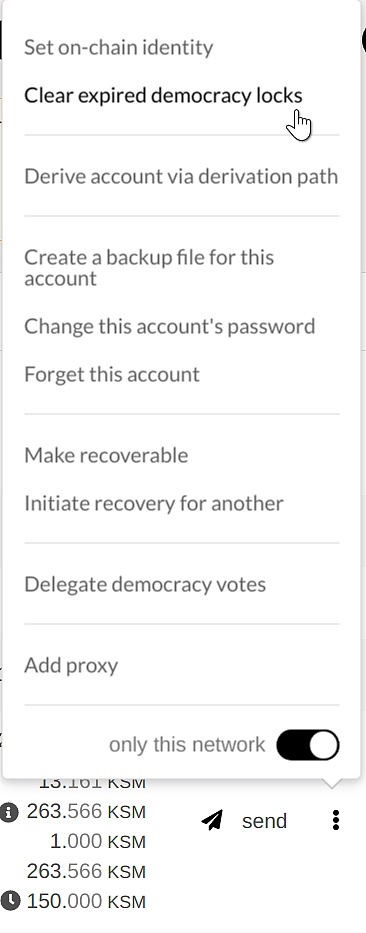Screen dimensions: 366x933
Task: Choose Initiate recovery for another
Action: click(x=154, y=503)
